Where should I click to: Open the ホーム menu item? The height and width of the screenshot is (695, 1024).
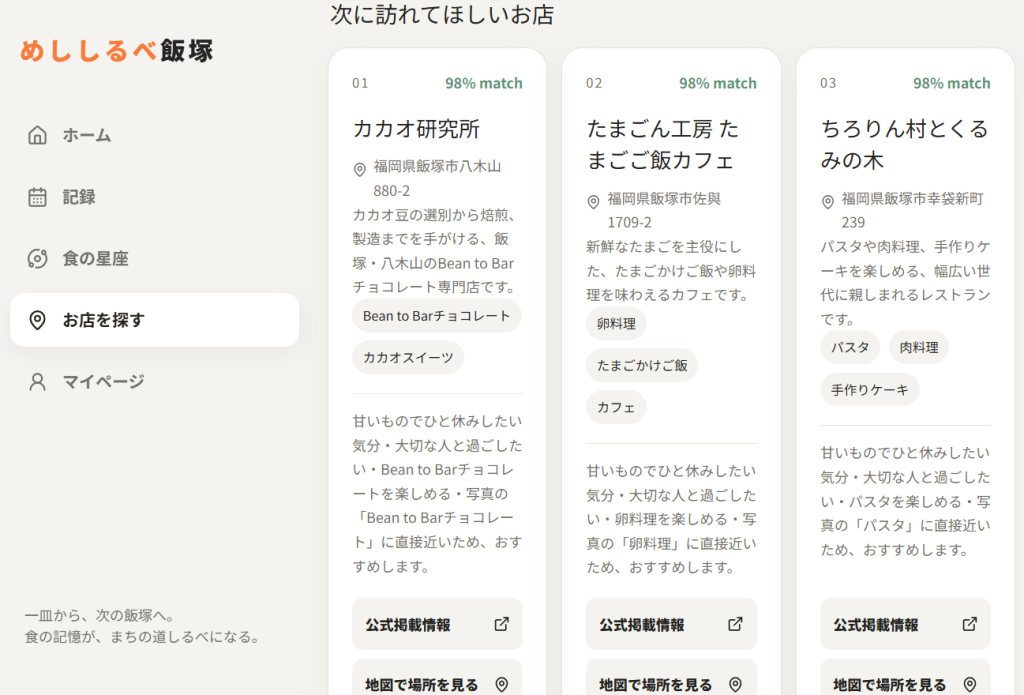coord(155,135)
